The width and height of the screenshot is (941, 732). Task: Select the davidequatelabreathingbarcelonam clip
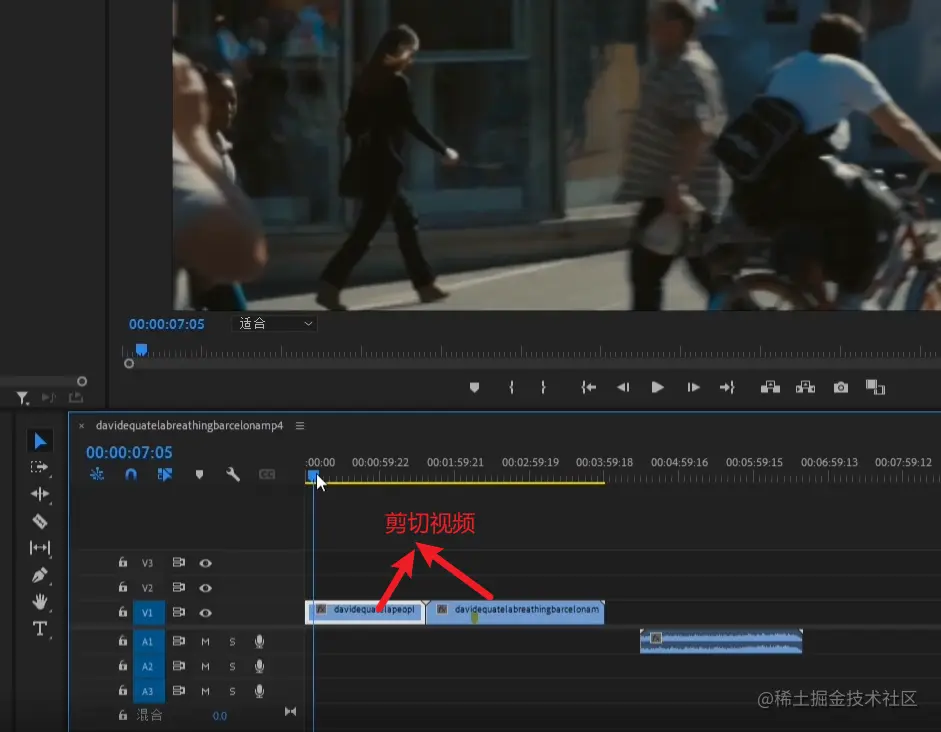pyautogui.click(x=515, y=612)
